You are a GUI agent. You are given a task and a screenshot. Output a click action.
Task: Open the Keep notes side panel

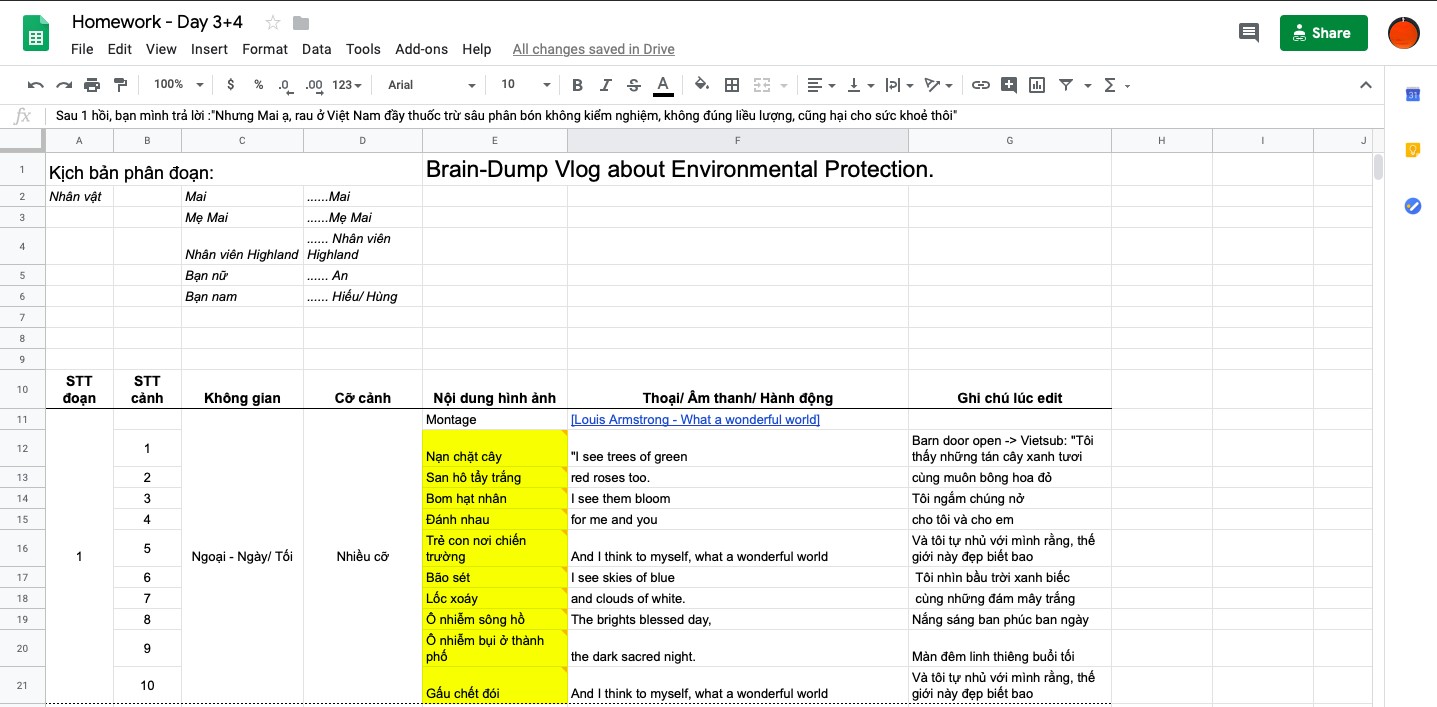pos(1413,150)
